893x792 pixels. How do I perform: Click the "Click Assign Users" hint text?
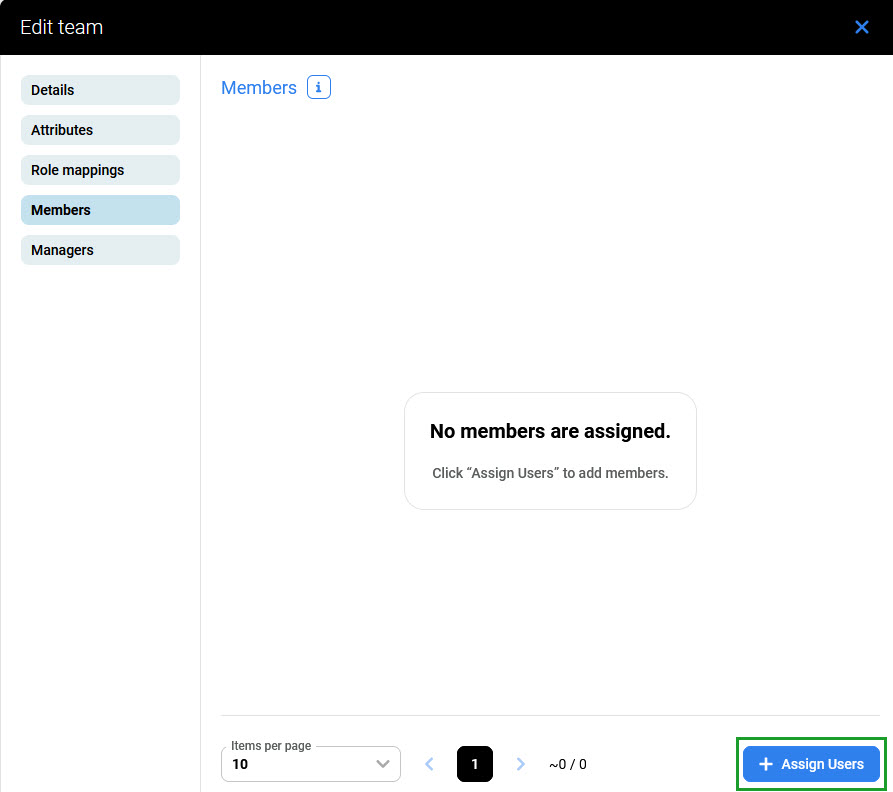point(550,473)
